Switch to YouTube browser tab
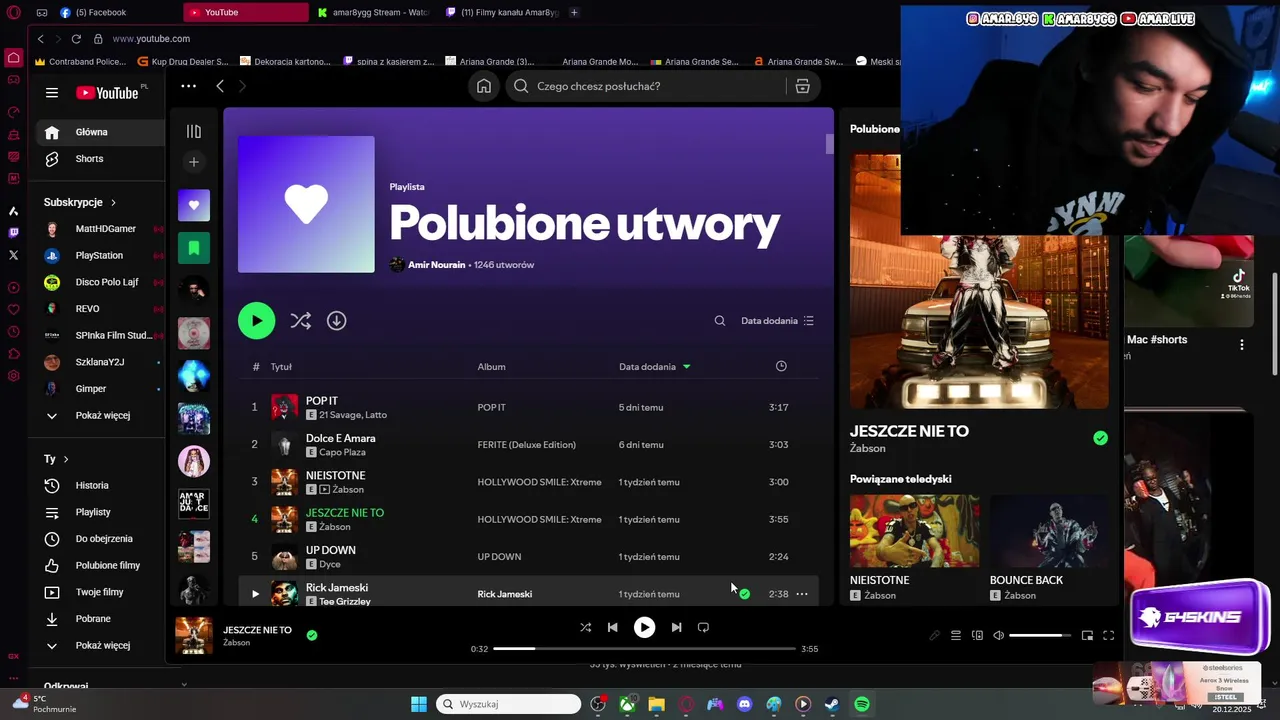 click(246, 12)
